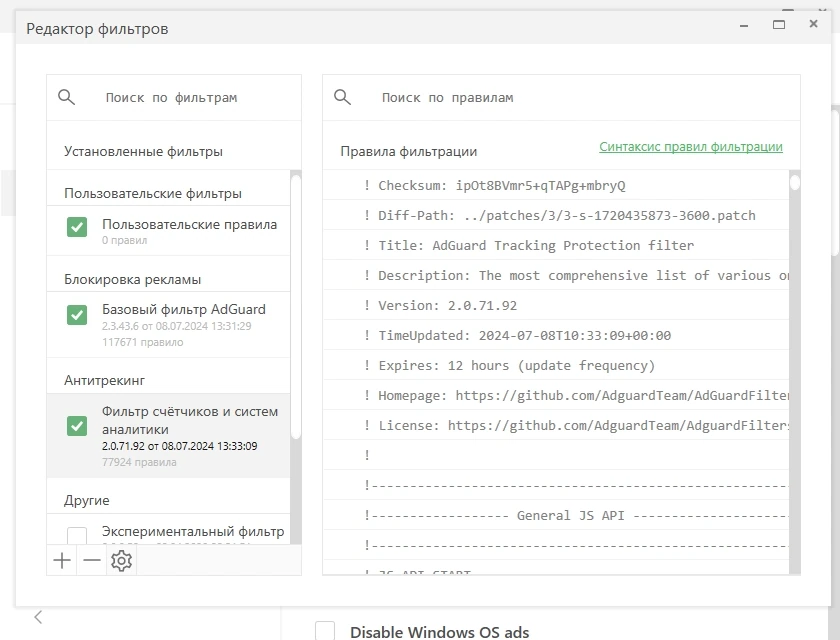
Task: Open Синтаксис правил фильтрации link
Action: [691, 147]
